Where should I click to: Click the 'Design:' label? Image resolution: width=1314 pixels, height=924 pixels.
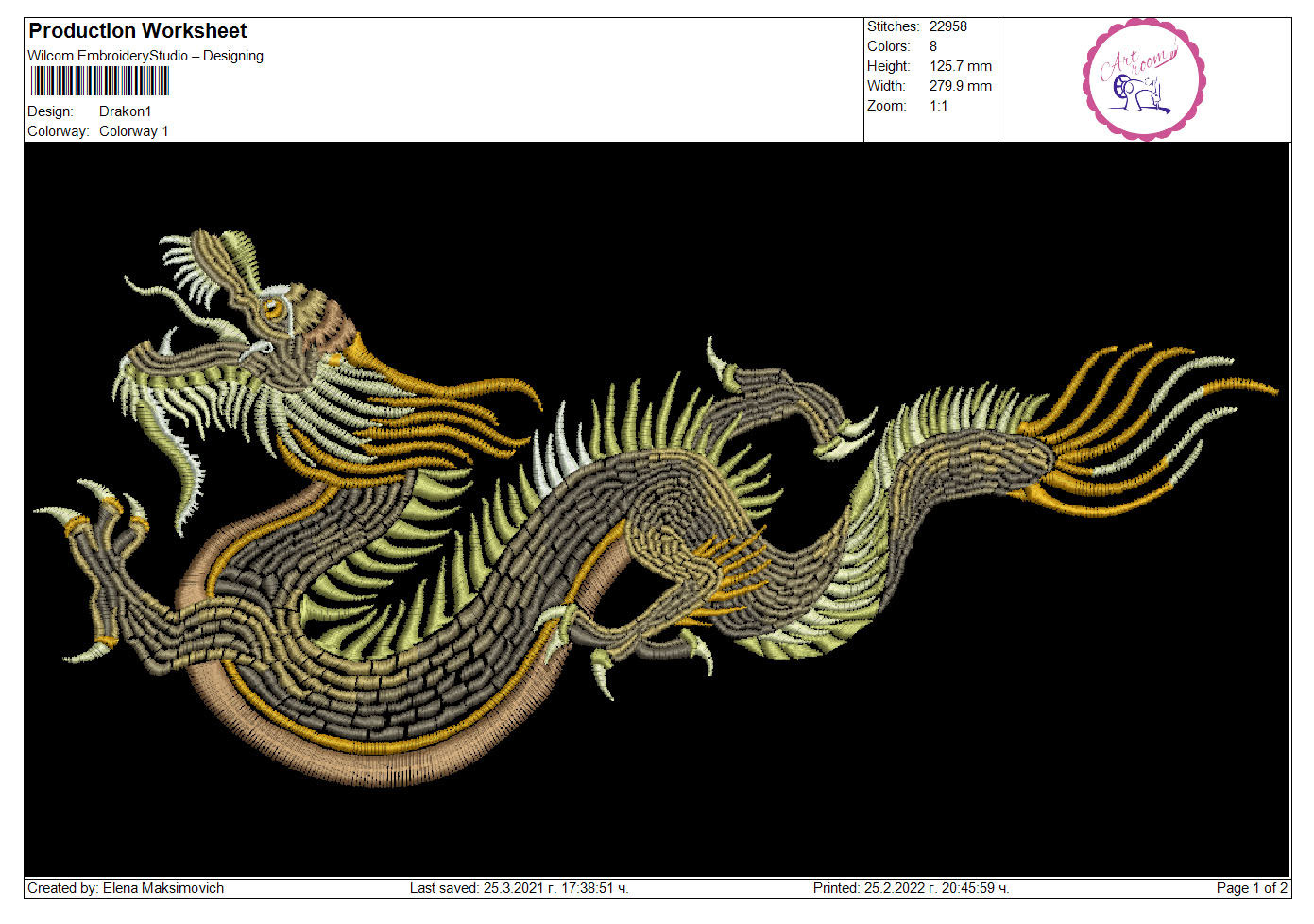coord(50,111)
